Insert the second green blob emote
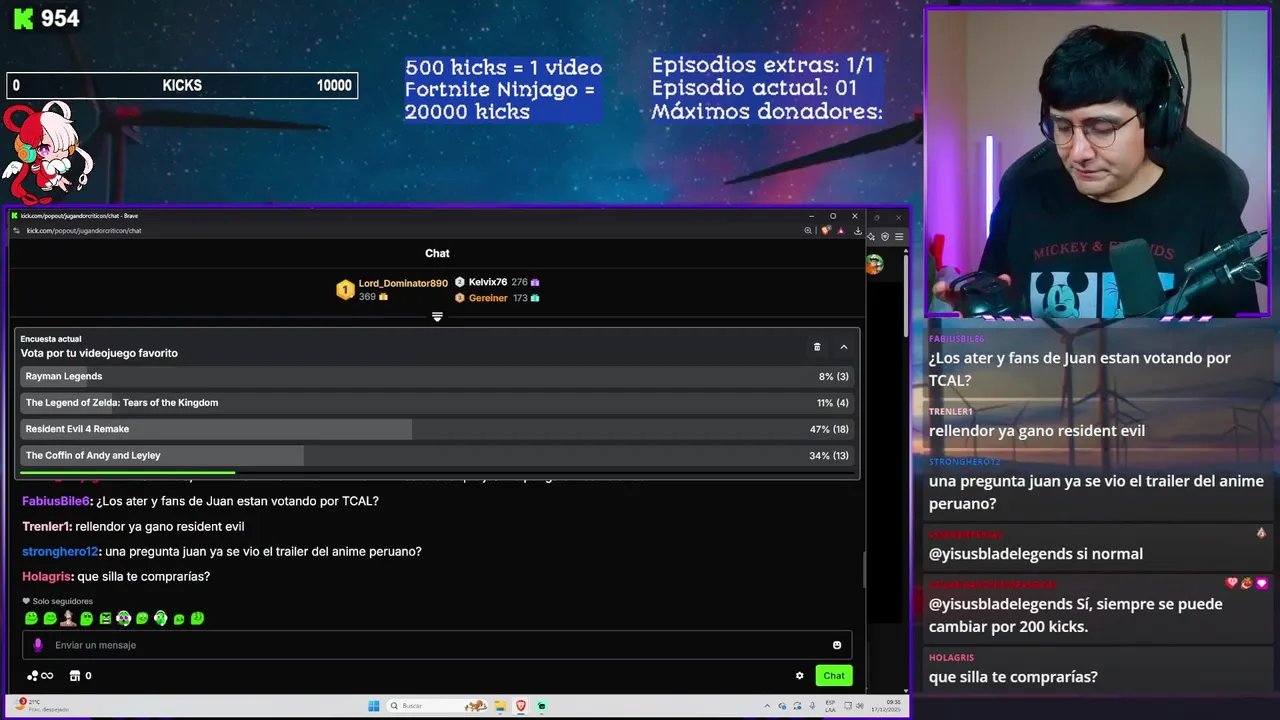The image size is (1280, 720). click(x=50, y=619)
